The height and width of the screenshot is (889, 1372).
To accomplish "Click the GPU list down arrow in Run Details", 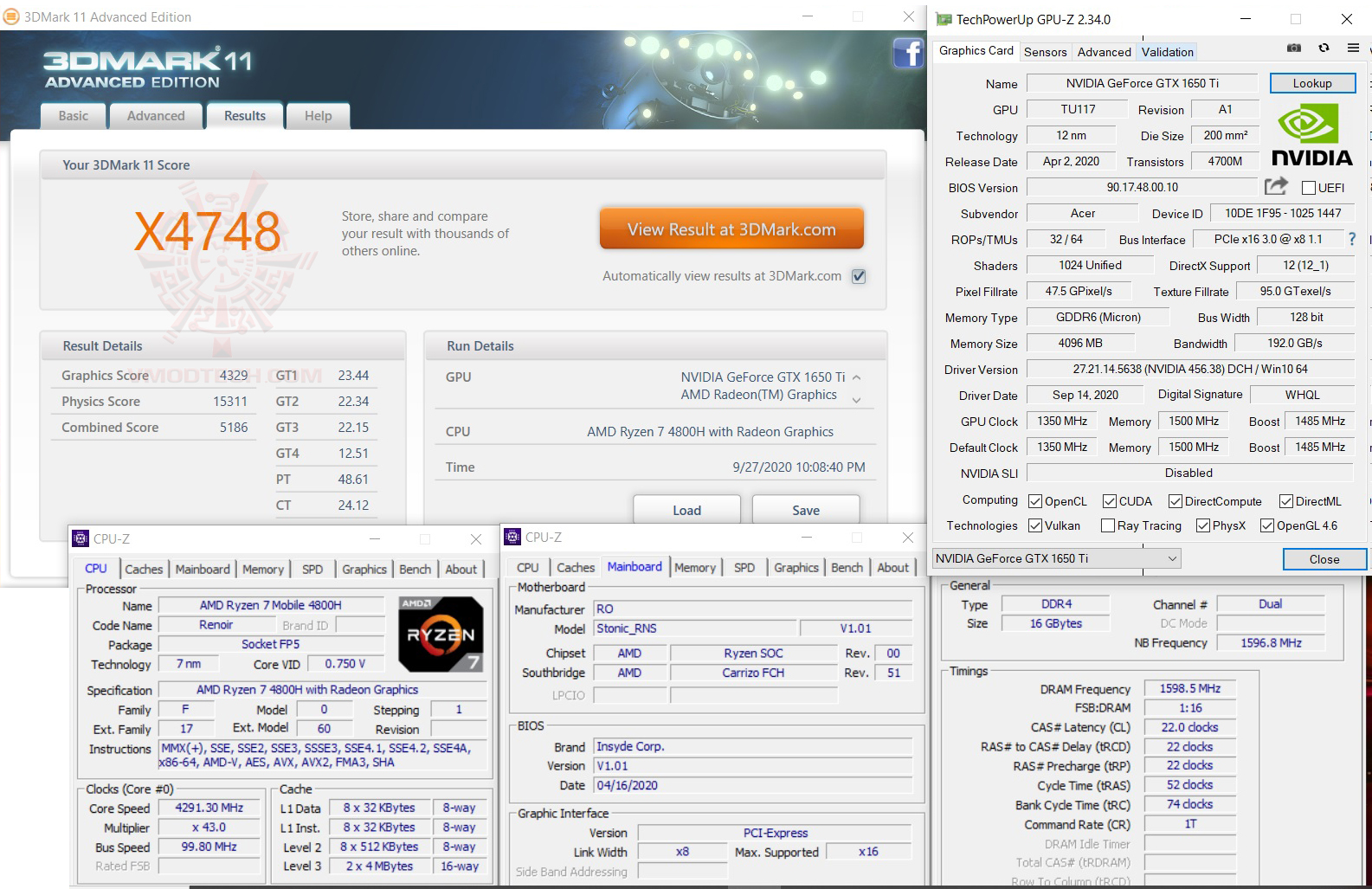I will click(856, 399).
